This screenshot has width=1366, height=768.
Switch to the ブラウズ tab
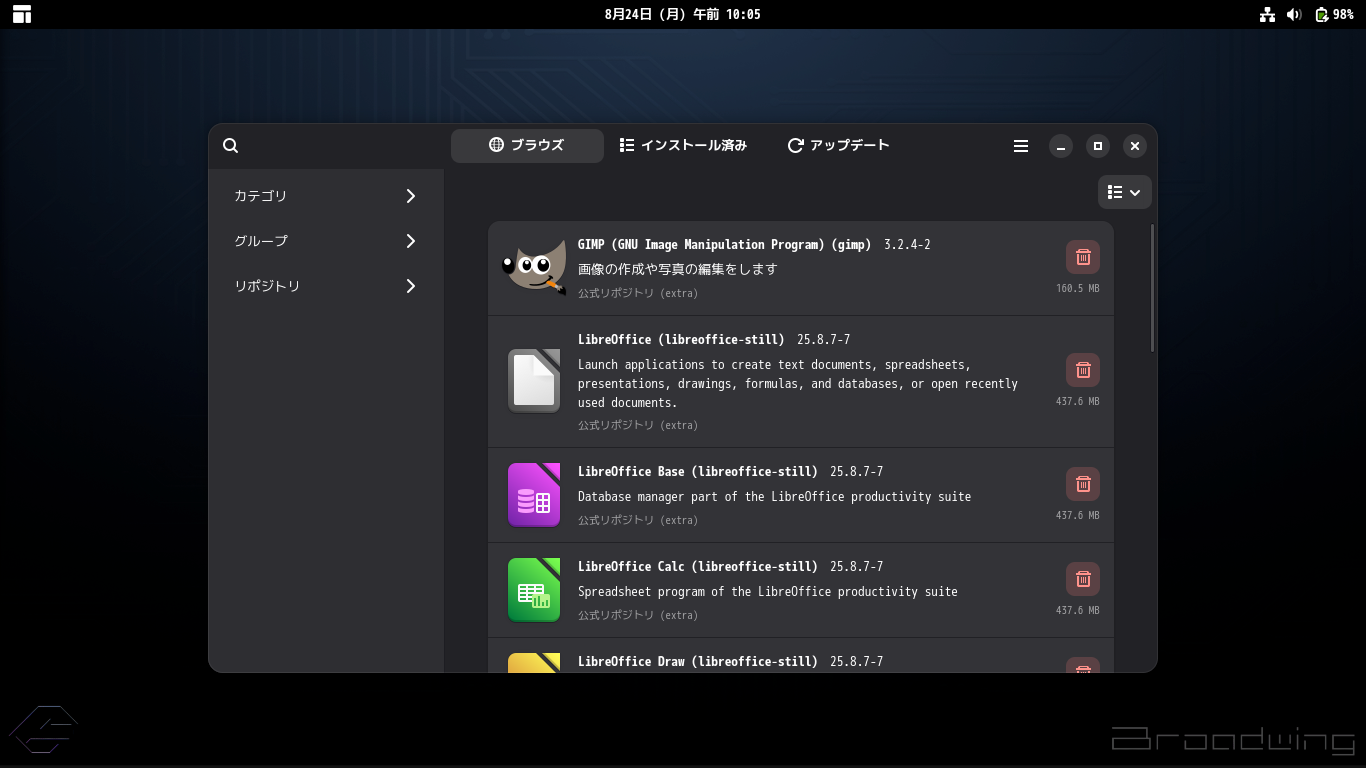point(527,146)
